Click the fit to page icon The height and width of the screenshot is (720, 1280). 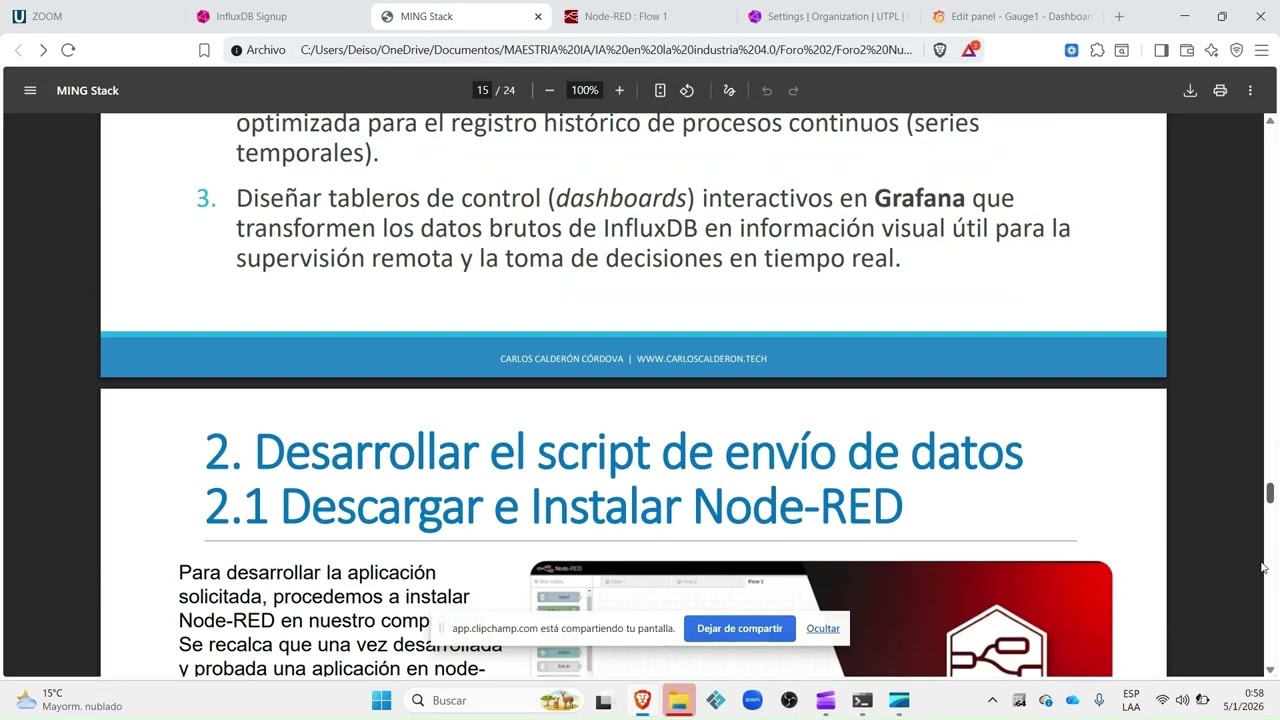[660, 90]
